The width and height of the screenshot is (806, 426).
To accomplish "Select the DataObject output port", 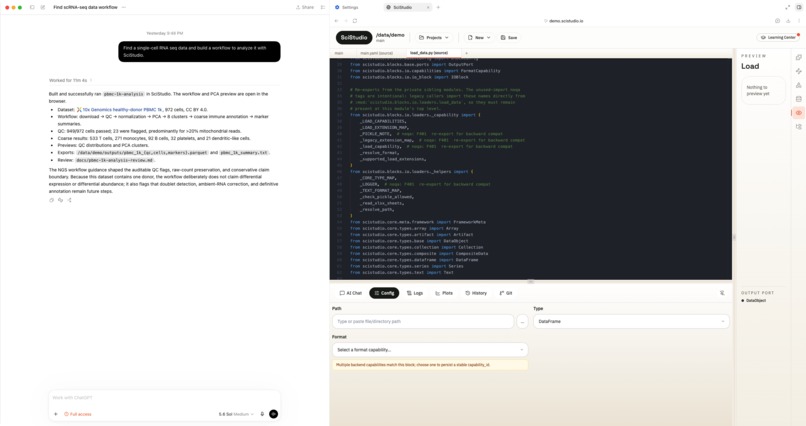I will coord(754,301).
